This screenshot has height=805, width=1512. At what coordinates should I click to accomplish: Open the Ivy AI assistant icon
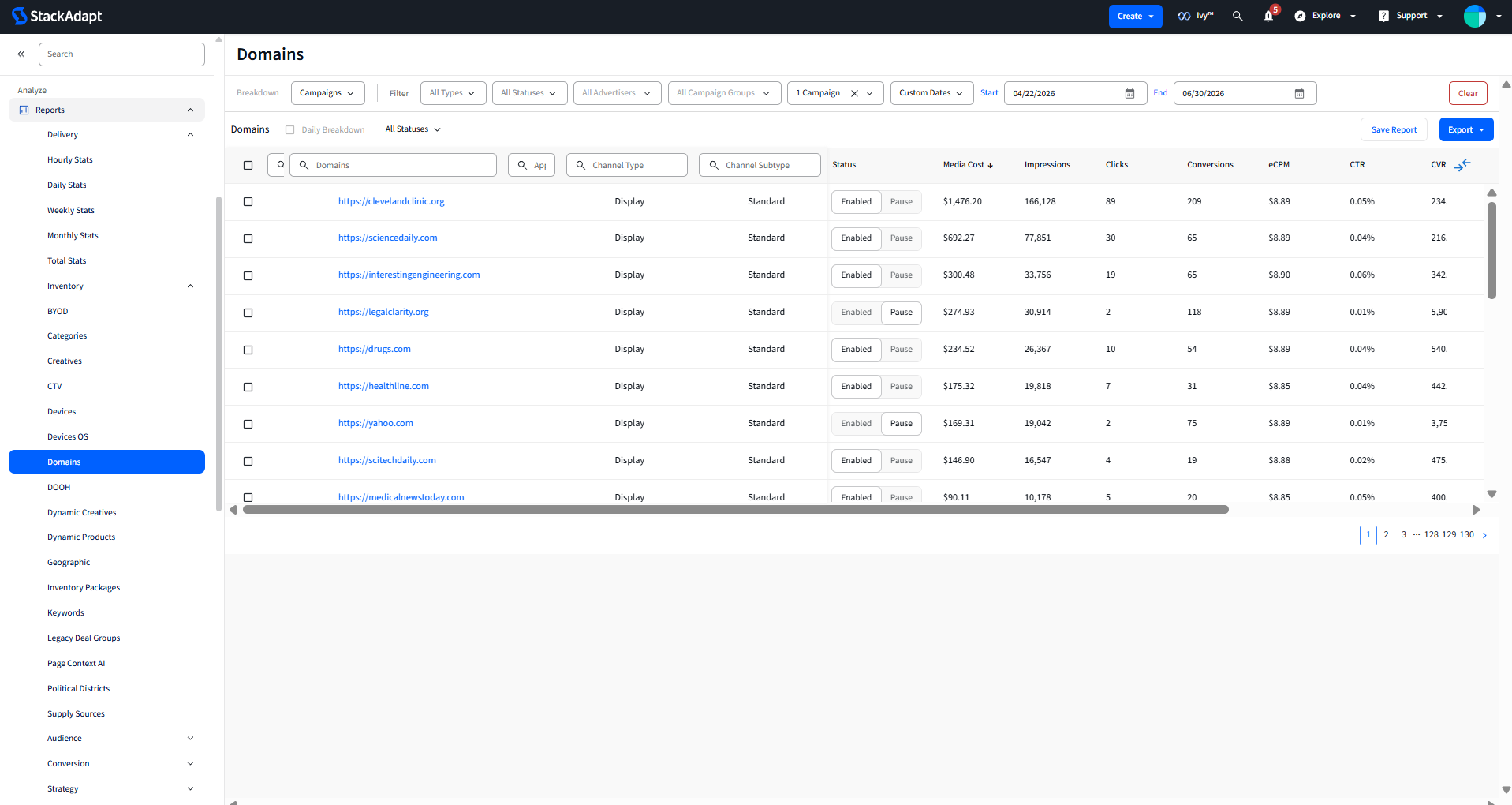pyautogui.click(x=1184, y=16)
